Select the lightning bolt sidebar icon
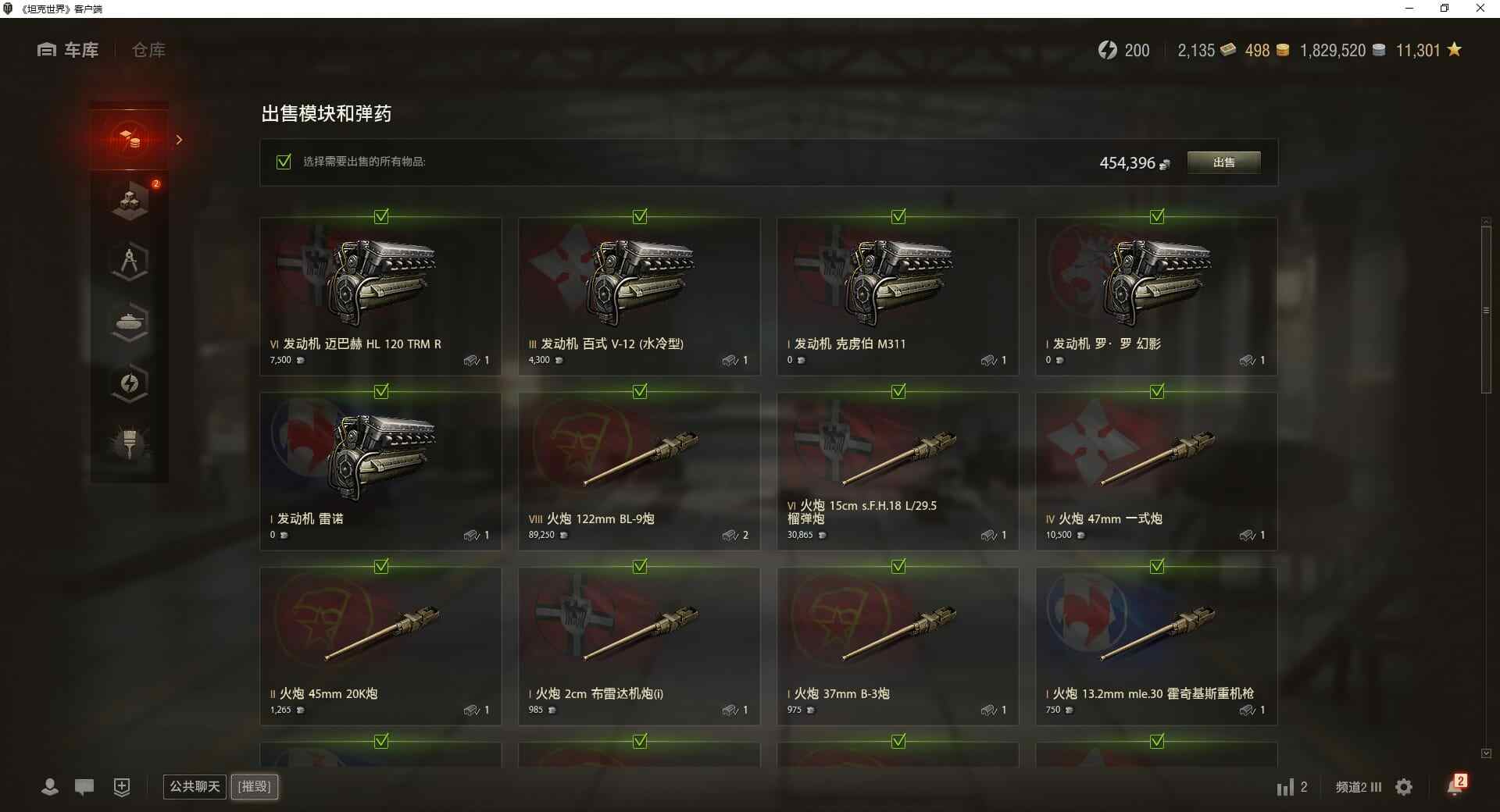 coord(130,383)
